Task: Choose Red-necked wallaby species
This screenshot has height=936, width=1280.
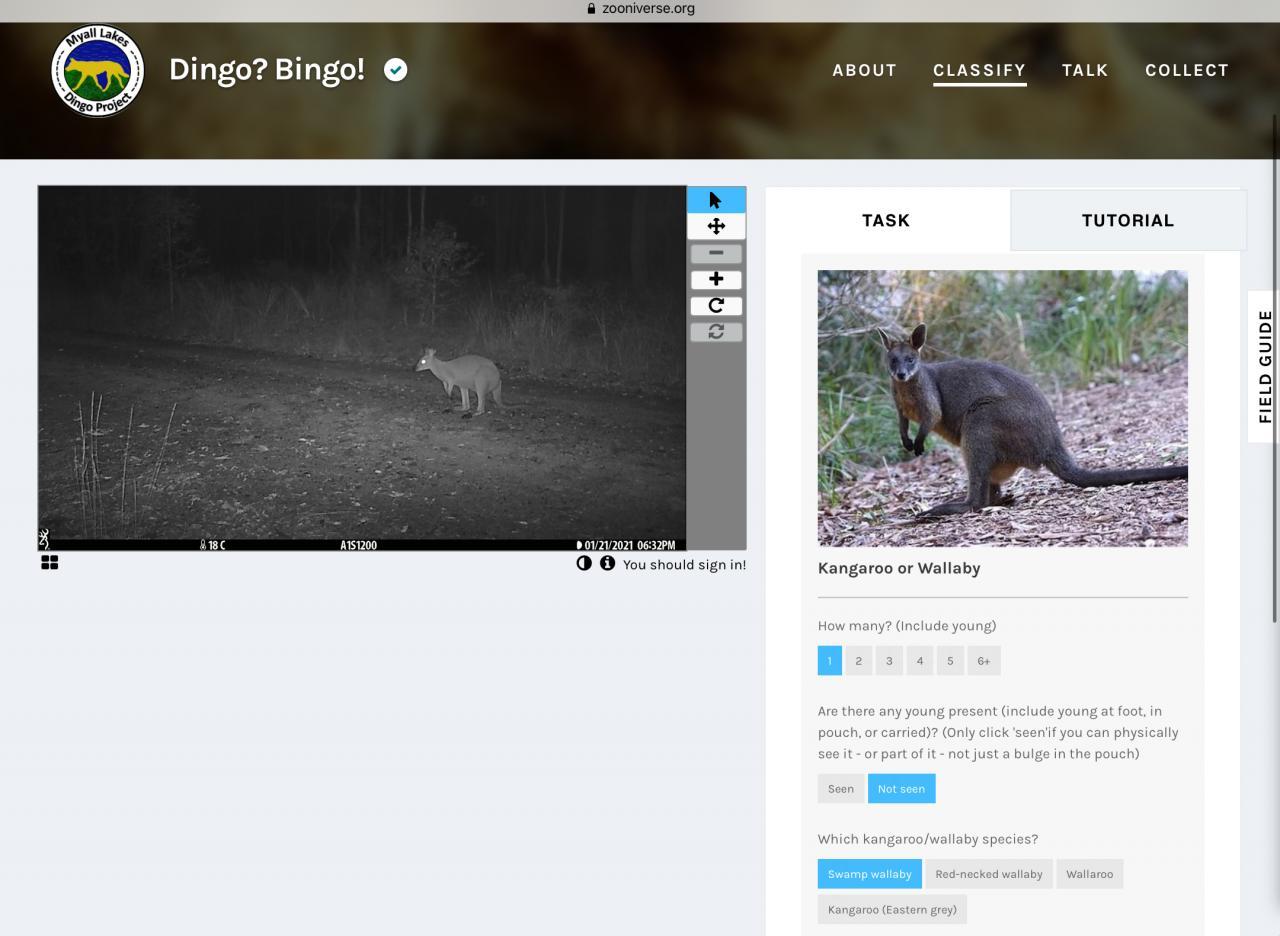Action: coord(989,874)
